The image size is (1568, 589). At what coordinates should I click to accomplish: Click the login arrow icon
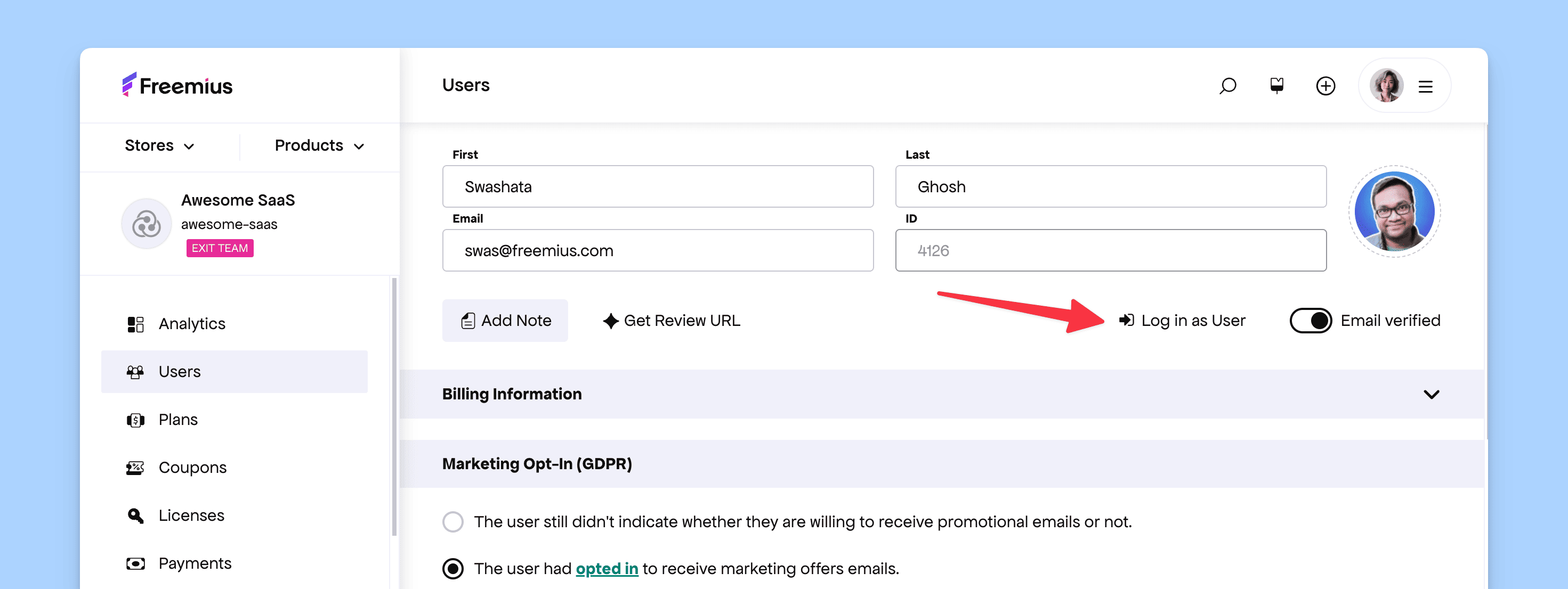[1126, 320]
